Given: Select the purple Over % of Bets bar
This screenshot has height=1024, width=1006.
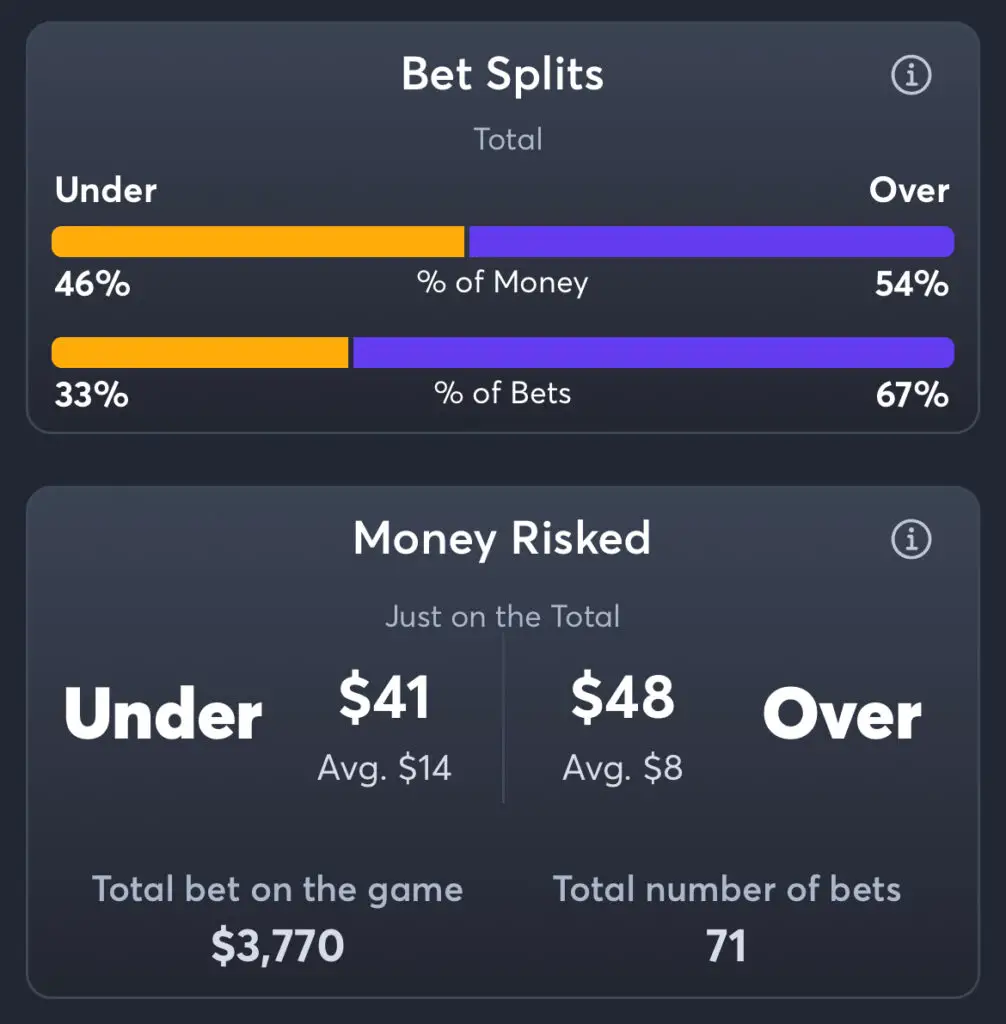Looking at the screenshot, I should pos(653,353).
